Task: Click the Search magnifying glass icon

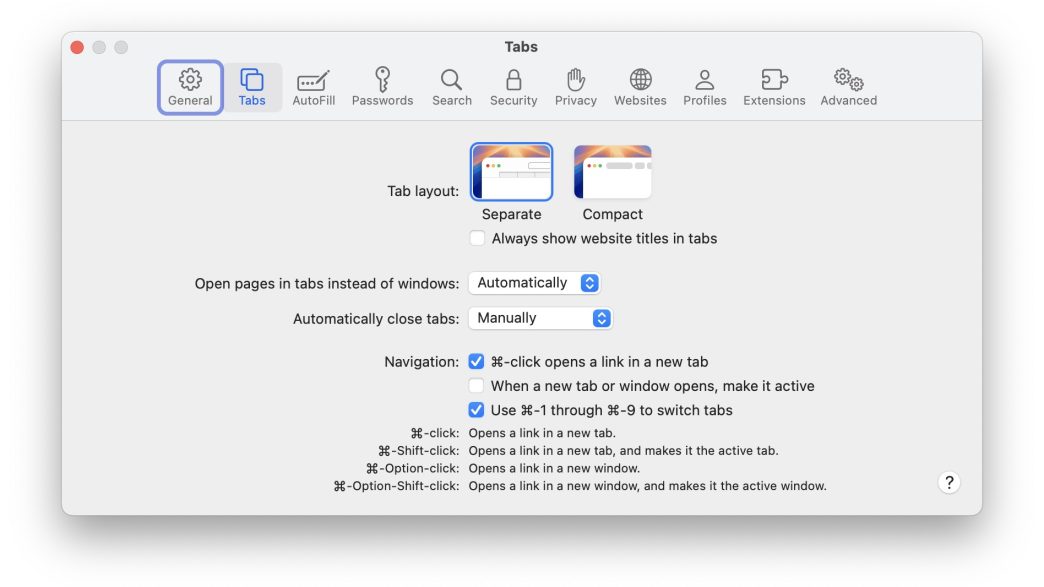Action: 451,80
